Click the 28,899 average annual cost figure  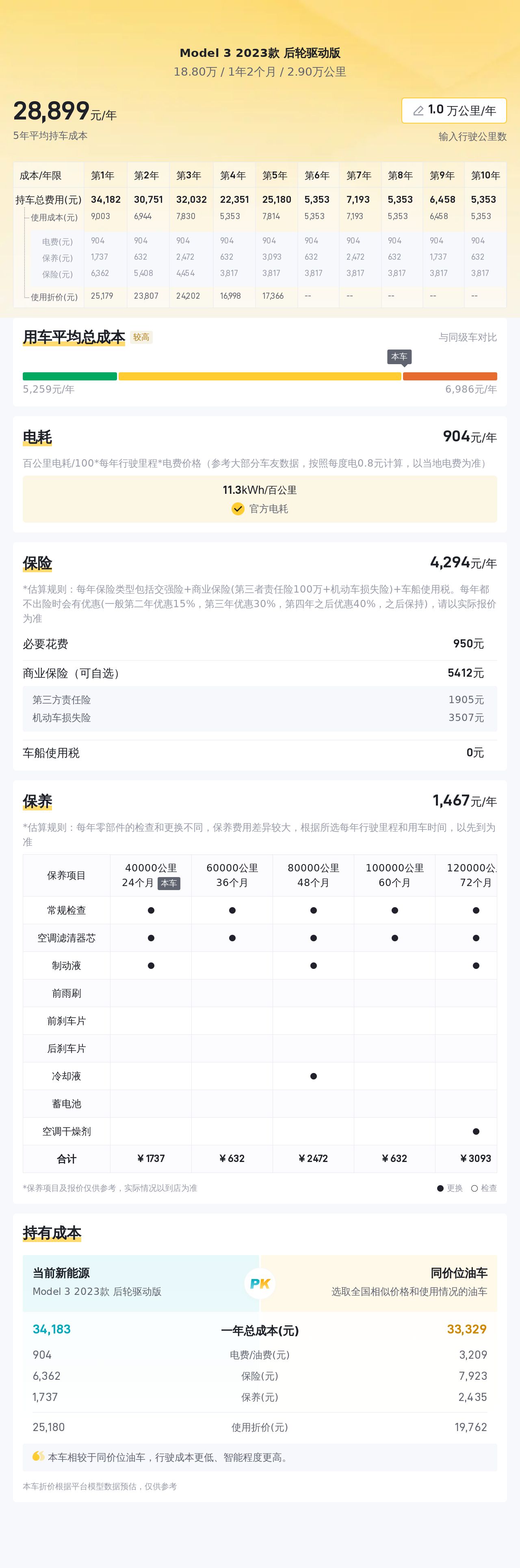coord(52,111)
